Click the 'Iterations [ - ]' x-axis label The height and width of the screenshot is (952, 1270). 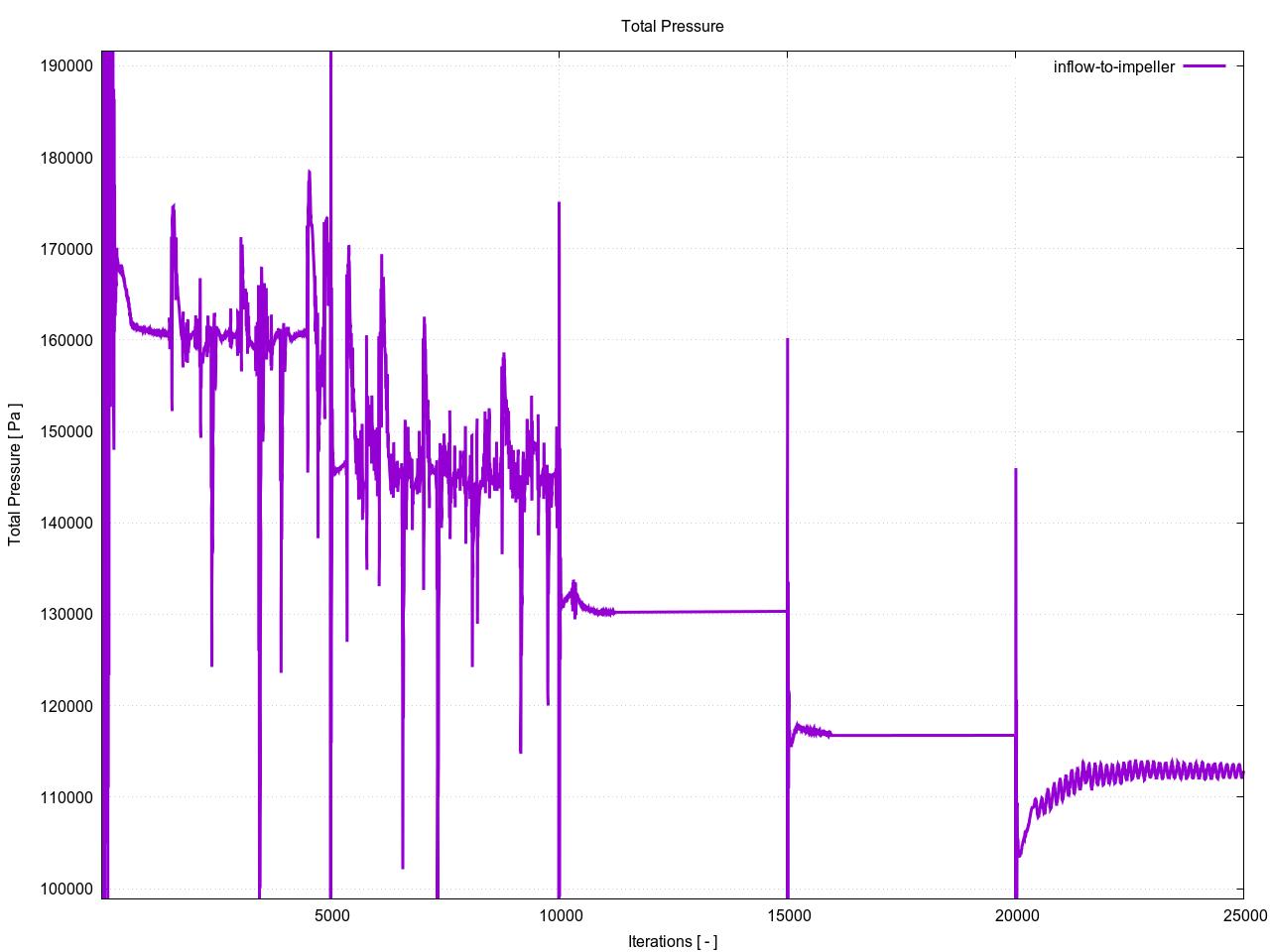tap(672, 941)
